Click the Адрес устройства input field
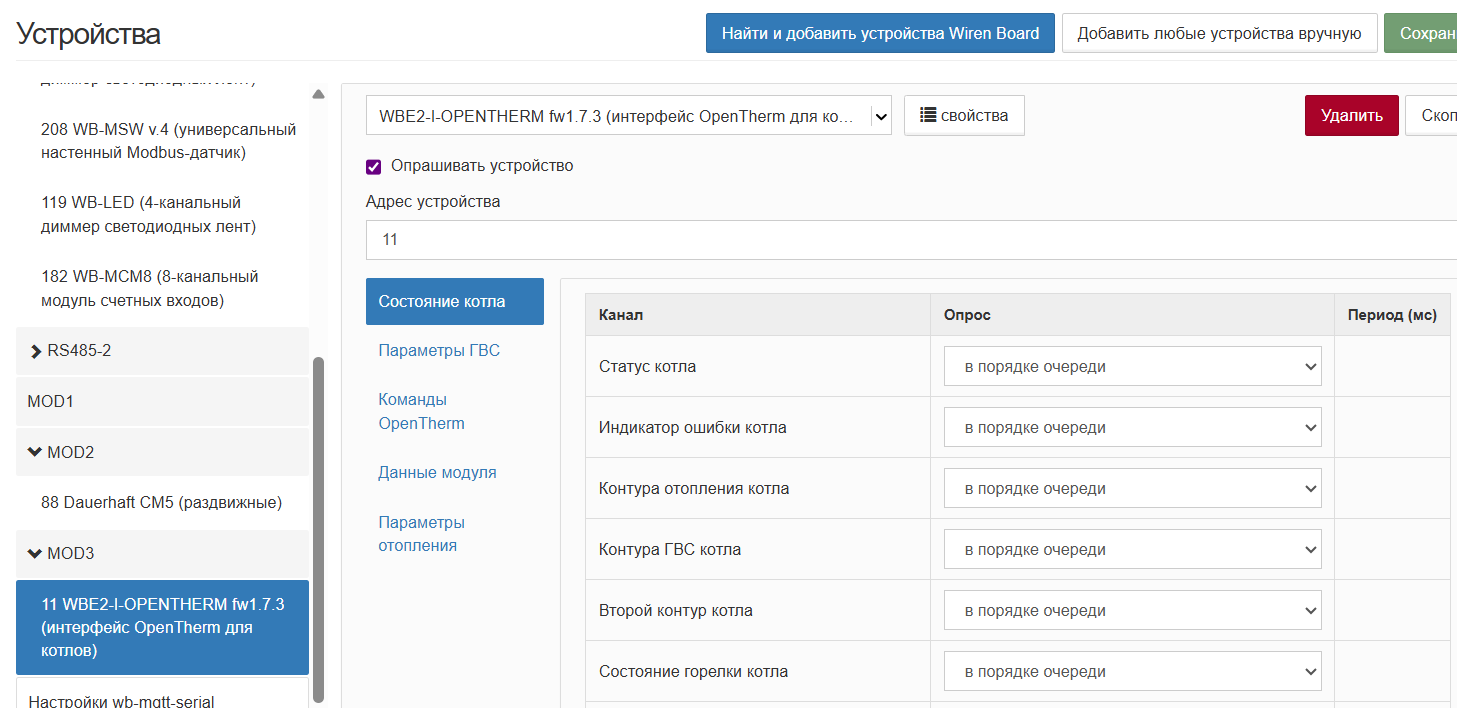Image resolution: width=1457 pixels, height=708 pixels. pos(910,240)
